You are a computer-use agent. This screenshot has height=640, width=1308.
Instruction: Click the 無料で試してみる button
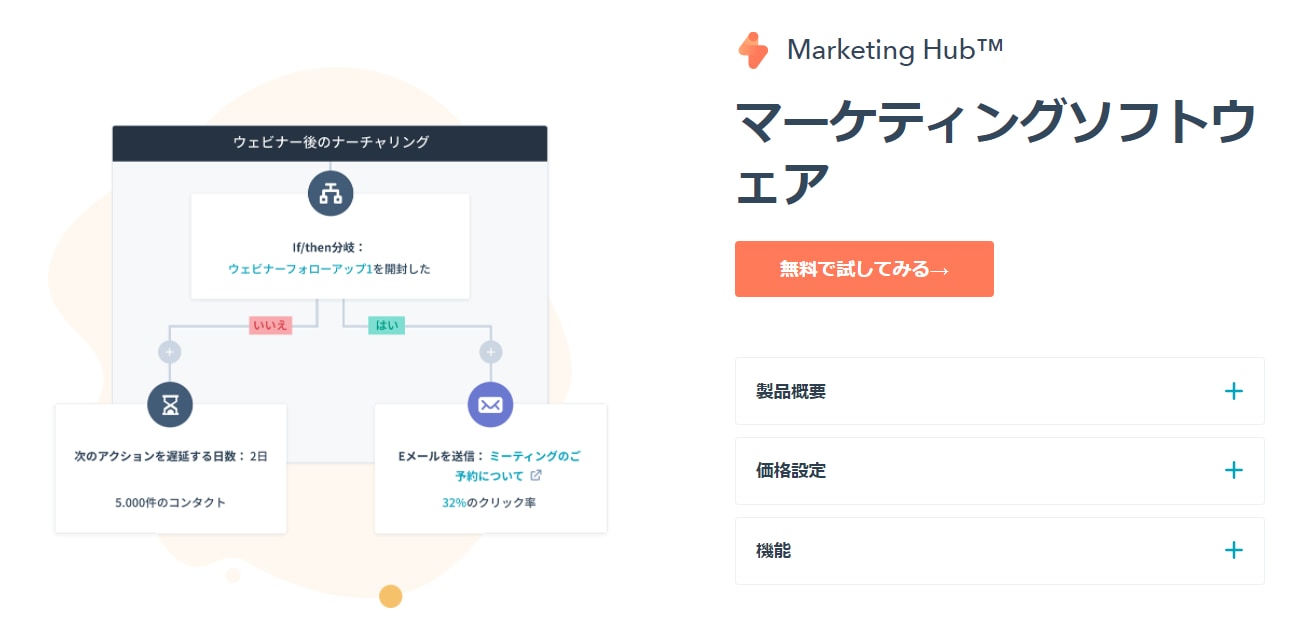pyautogui.click(x=864, y=269)
